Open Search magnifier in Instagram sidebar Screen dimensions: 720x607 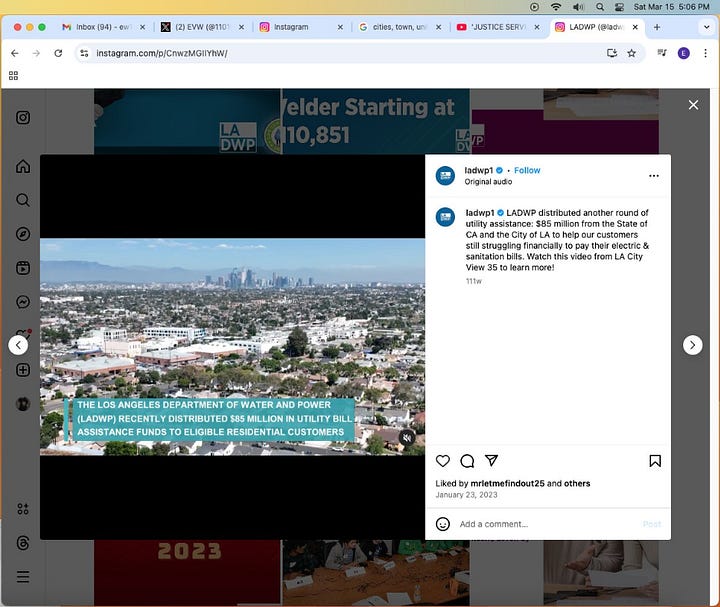pyautogui.click(x=23, y=200)
